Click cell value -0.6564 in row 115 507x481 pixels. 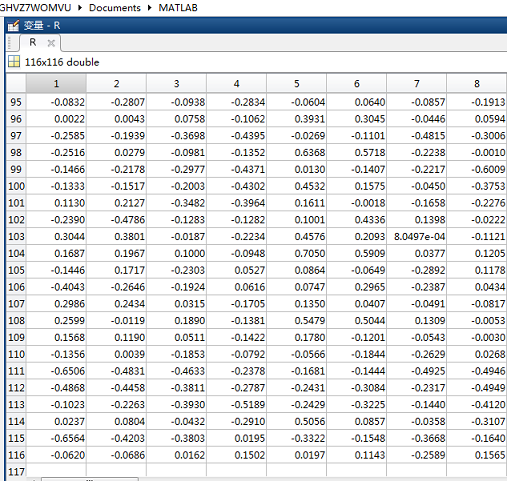pos(56,438)
